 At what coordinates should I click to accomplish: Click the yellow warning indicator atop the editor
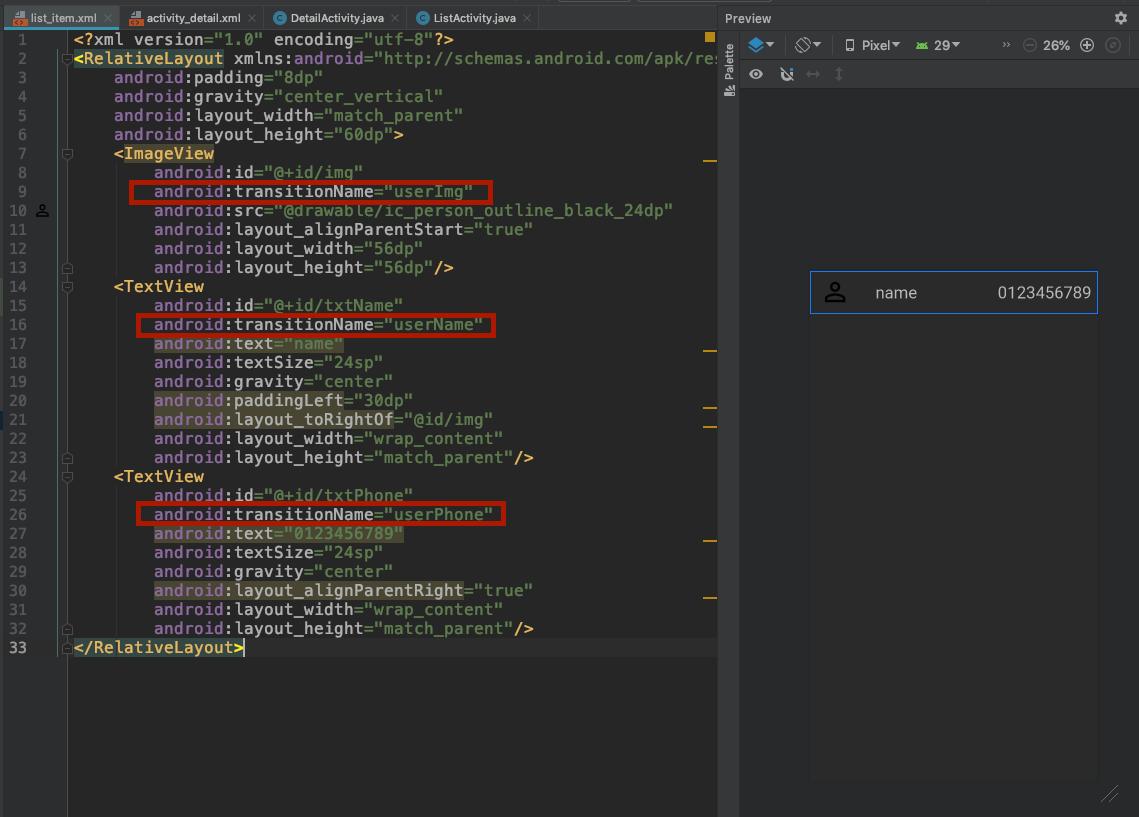click(710, 37)
